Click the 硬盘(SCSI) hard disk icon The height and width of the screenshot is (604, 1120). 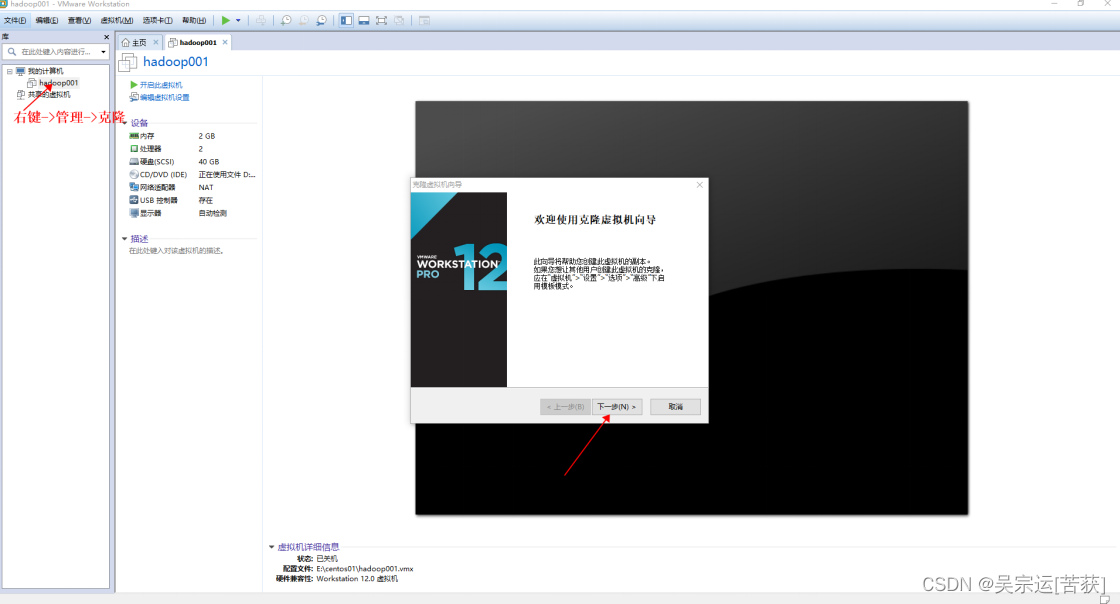coord(134,161)
